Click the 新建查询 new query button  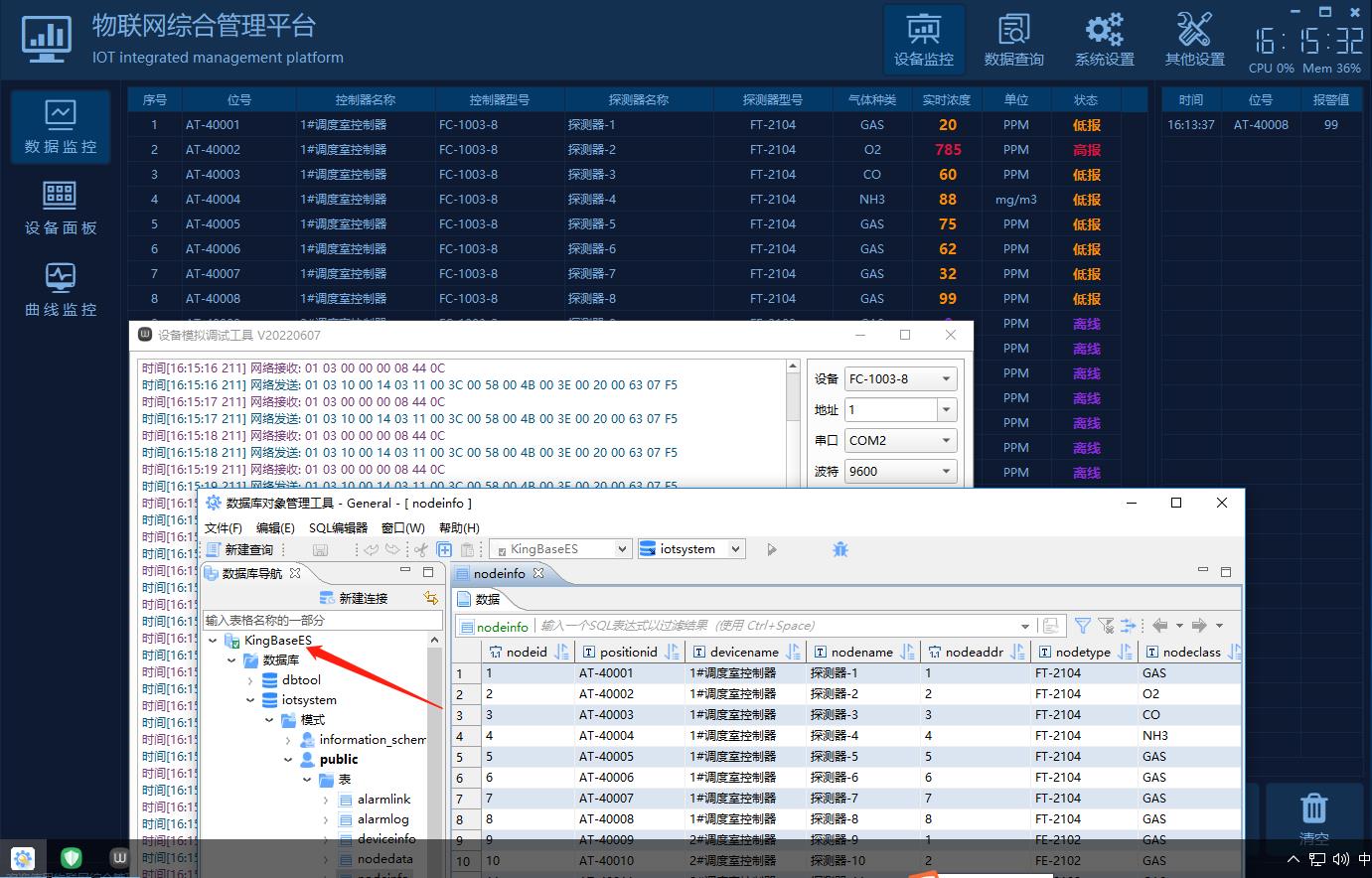(x=239, y=549)
